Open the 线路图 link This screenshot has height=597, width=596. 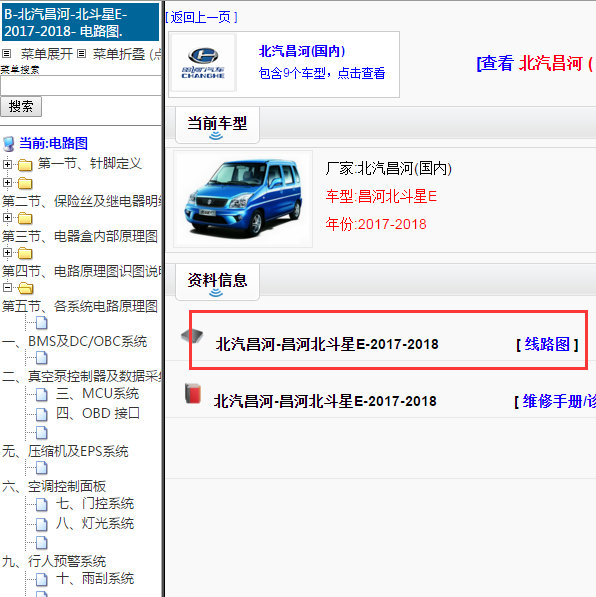547,344
